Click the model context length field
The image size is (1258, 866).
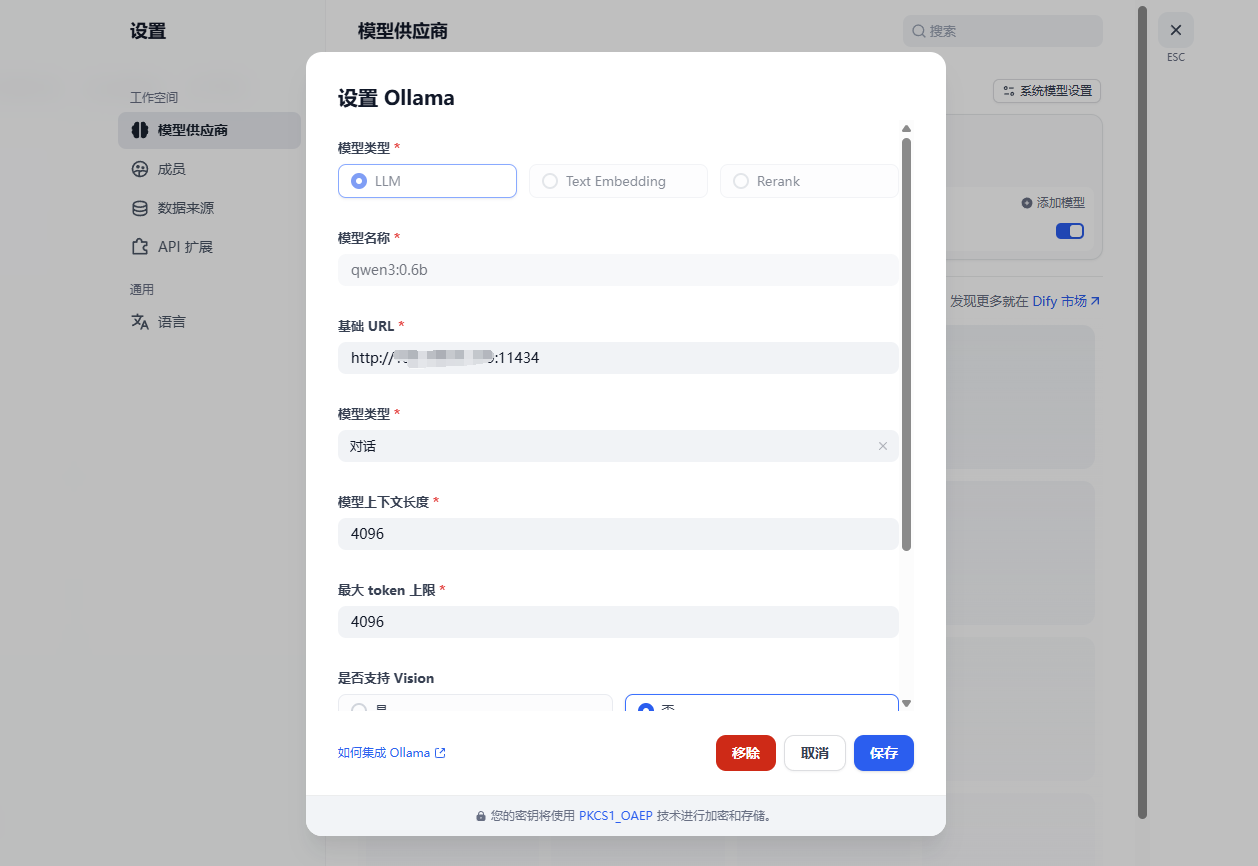[618, 534]
